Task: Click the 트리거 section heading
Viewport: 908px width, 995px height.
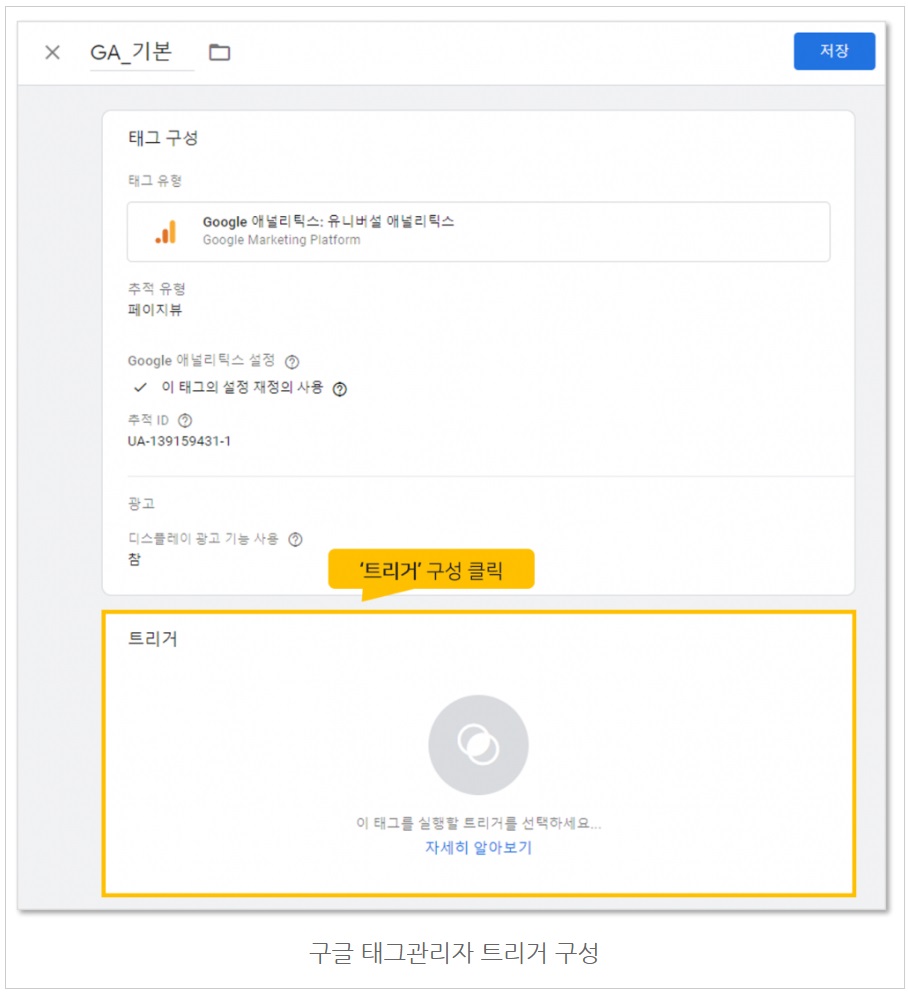Action: [153, 638]
